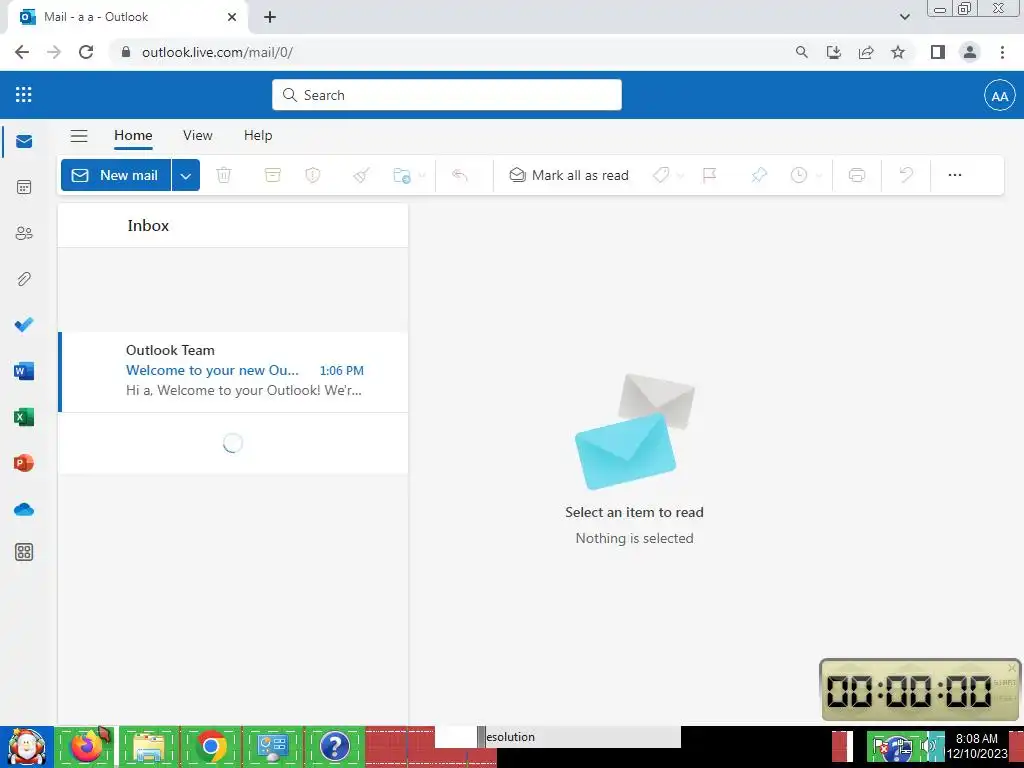
Task: Click the Move to folder icon
Action: tap(401, 175)
